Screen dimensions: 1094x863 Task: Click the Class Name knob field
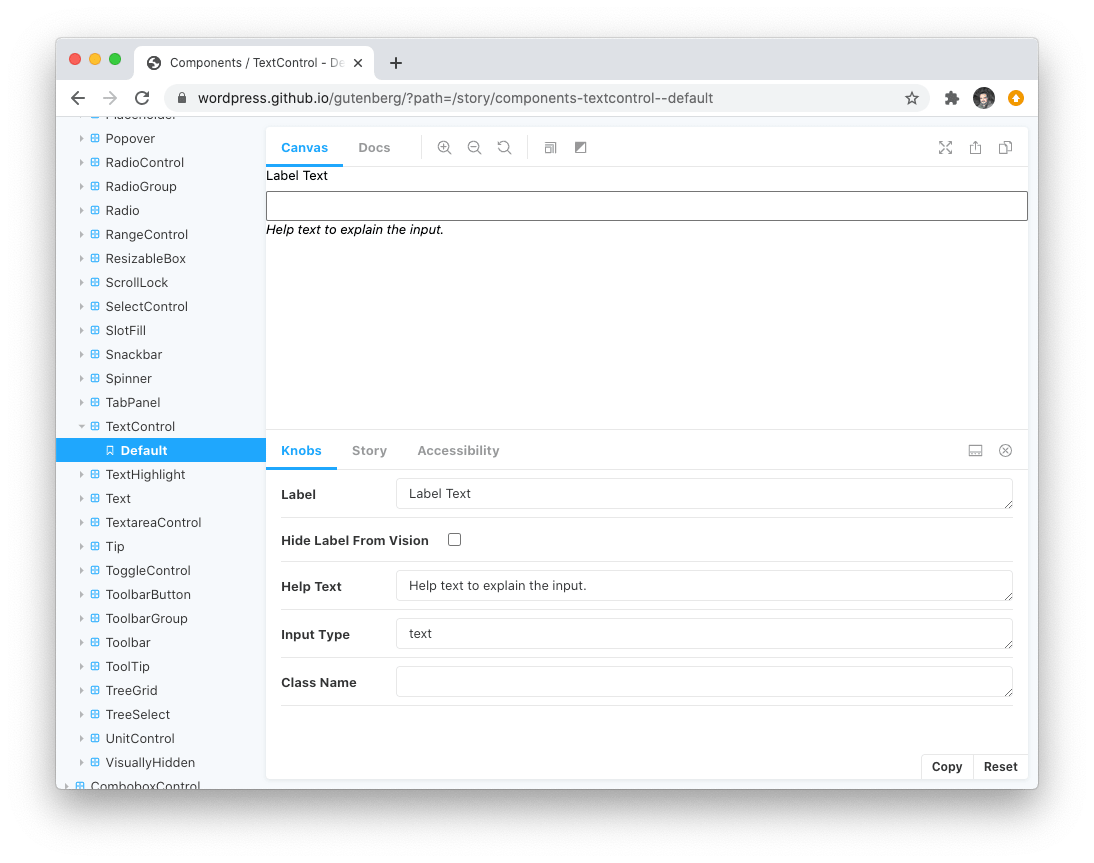click(x=704, y=682)
